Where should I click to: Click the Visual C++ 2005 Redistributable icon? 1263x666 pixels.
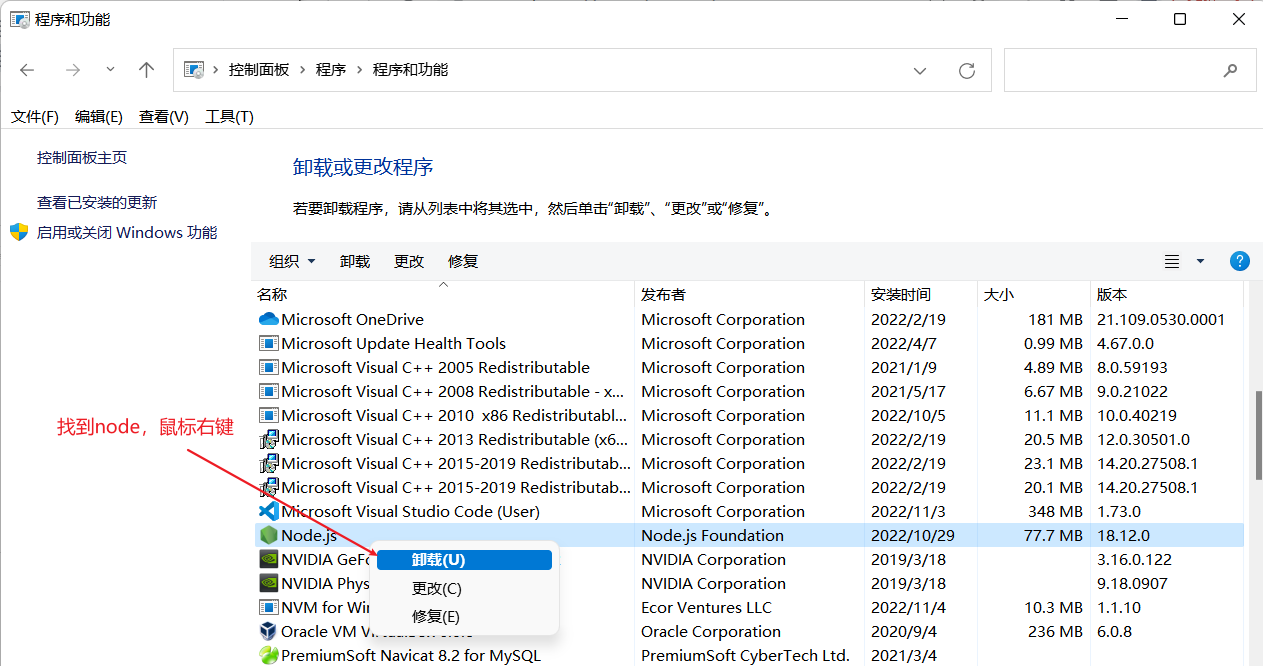coord(268,368)
